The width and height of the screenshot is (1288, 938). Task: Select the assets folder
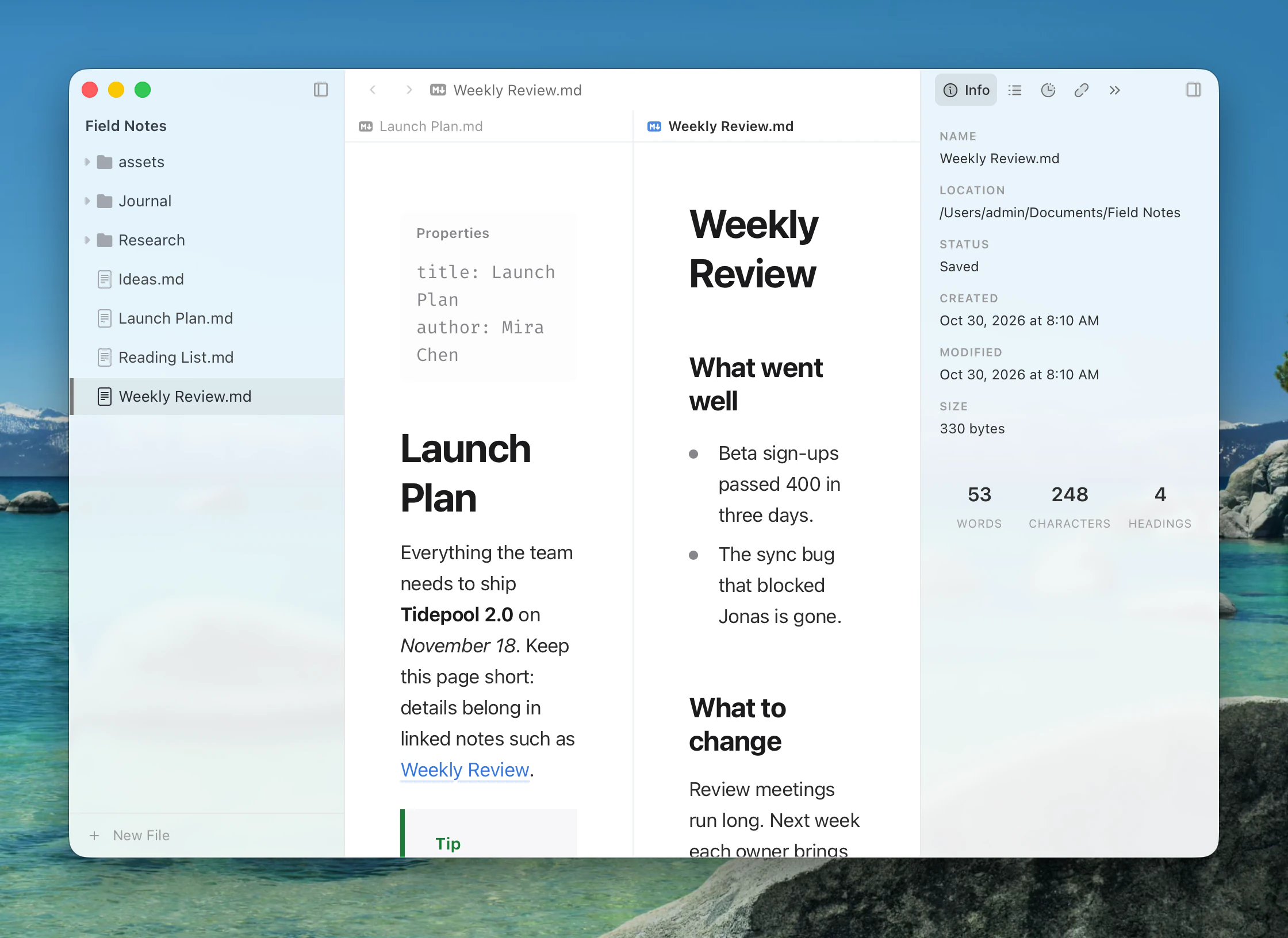tap(207, 162)
